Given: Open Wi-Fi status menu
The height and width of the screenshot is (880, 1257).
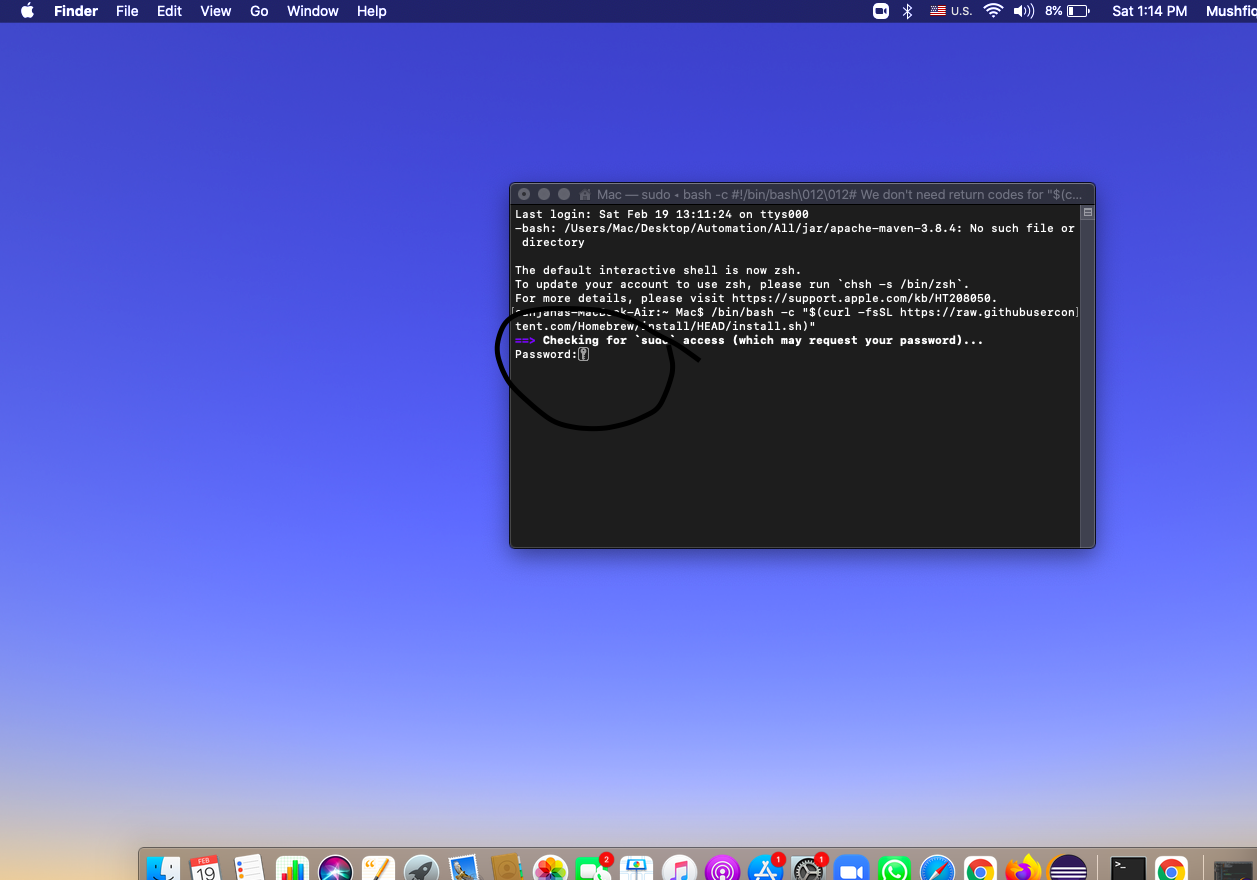Looking at the screenshot, I should (x=993, y=11).
